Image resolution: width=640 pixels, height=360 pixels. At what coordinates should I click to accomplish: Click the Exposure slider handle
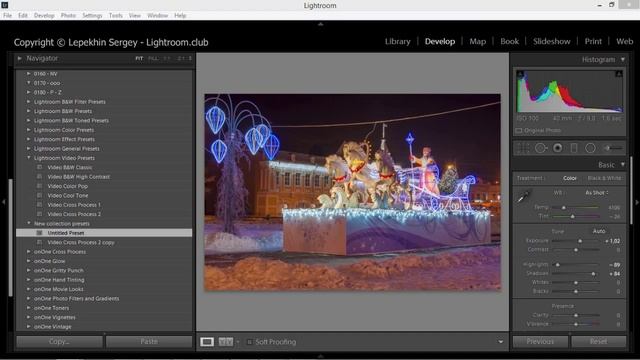(x=580, y=241)
